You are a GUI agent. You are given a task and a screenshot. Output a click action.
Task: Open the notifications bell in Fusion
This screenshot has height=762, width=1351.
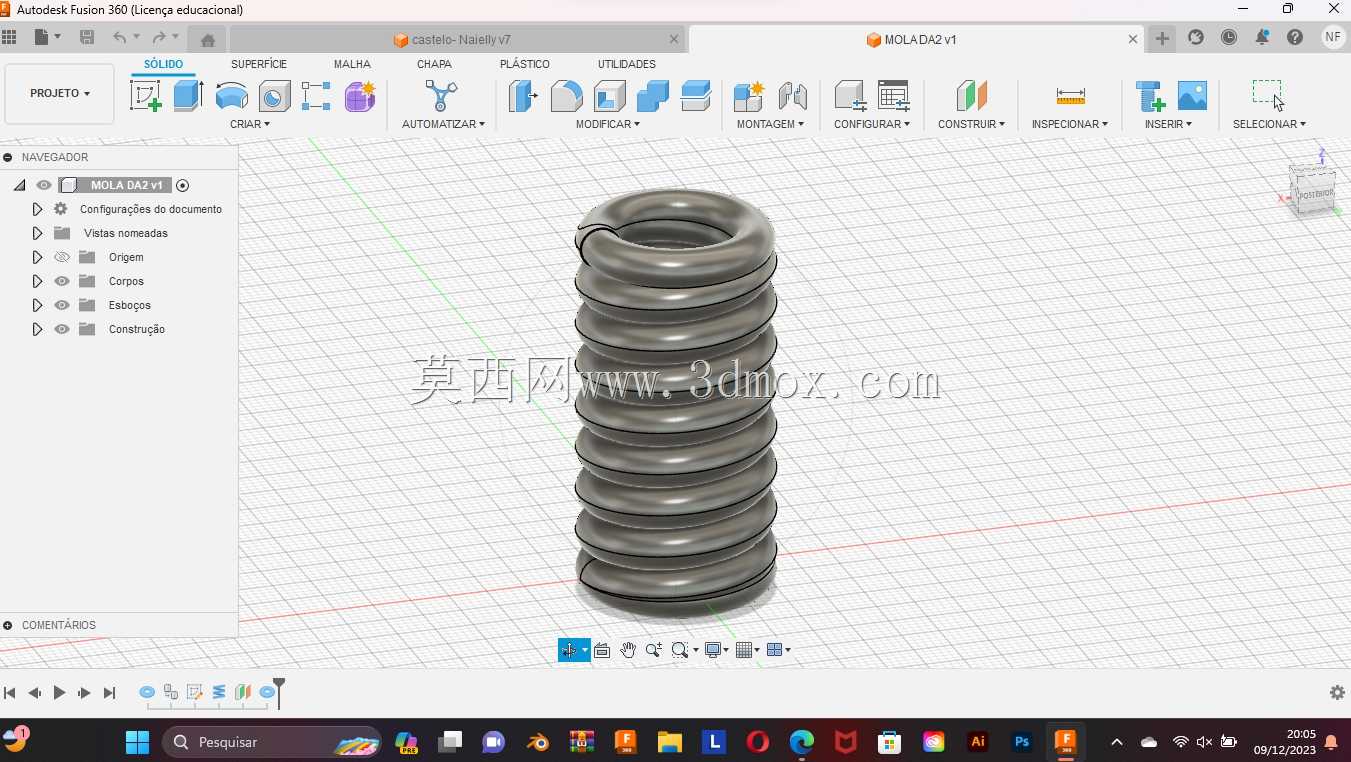tap(1262, 38)
